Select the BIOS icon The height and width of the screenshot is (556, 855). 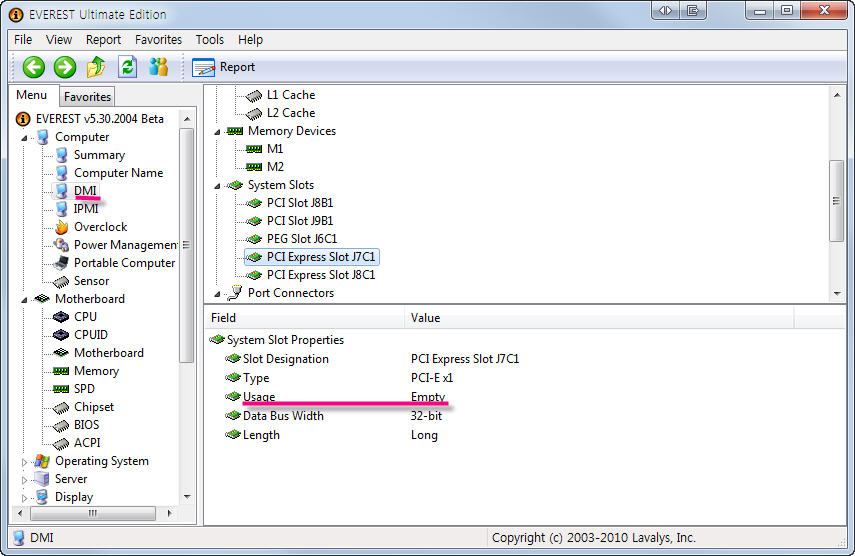click(x=61, y=425)
